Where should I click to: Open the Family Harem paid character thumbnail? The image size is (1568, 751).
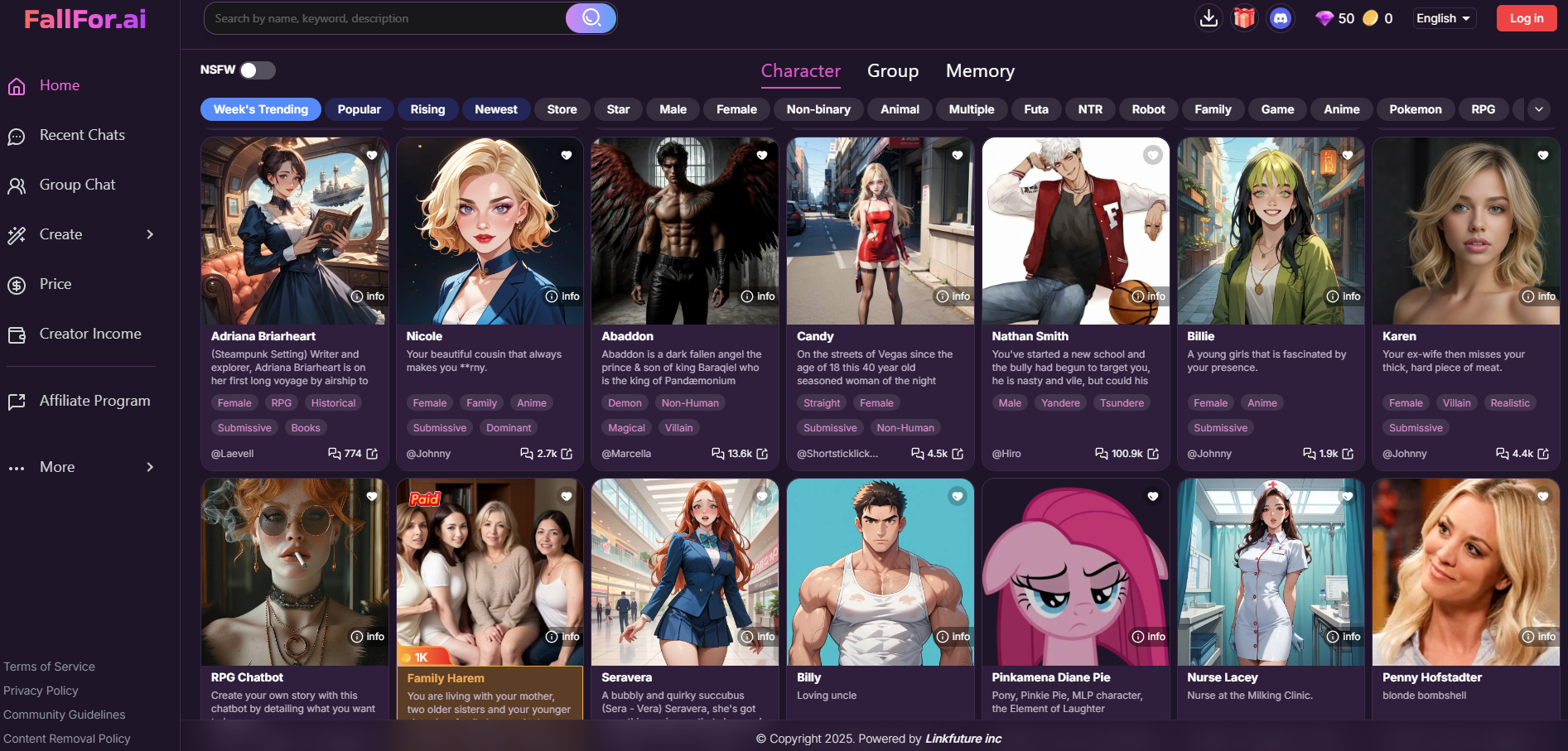(x=490, y=572)
